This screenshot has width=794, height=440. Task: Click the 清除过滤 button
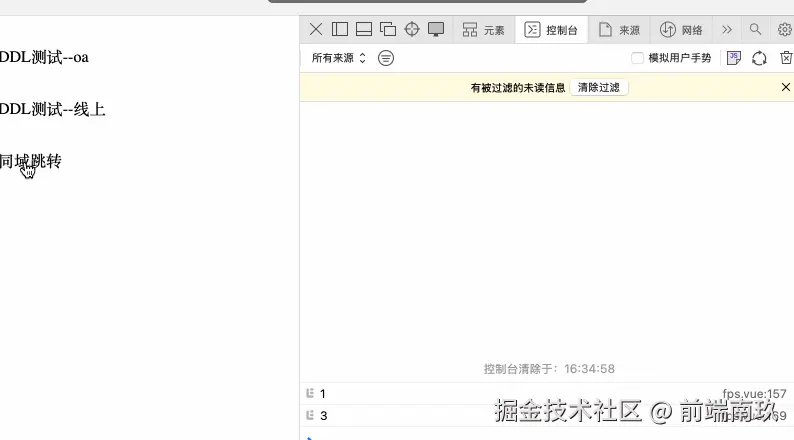(599, 88)
